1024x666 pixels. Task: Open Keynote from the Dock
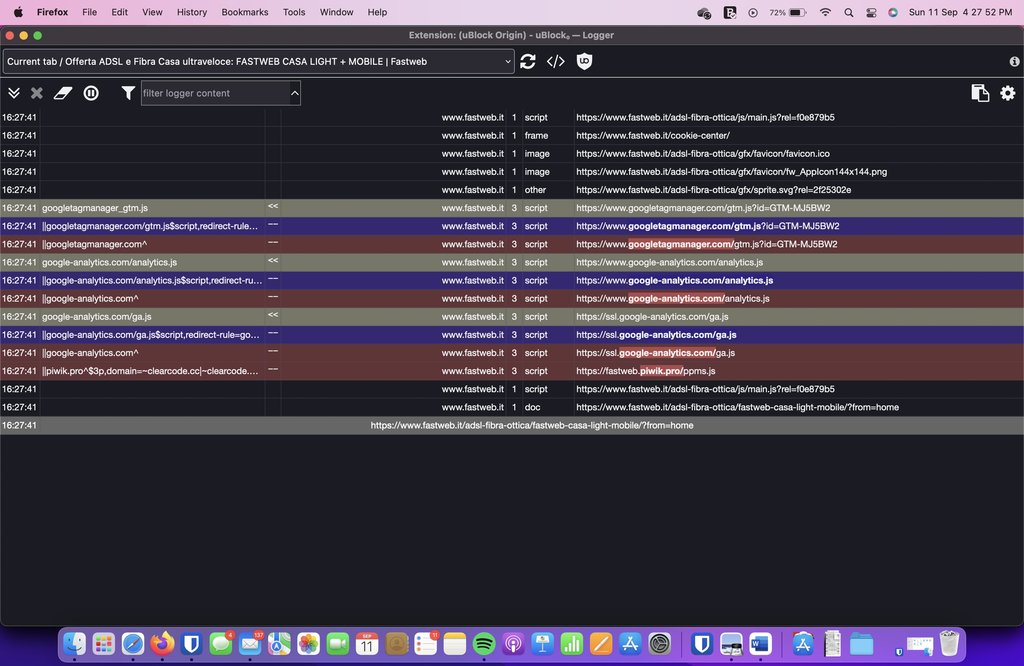pos(542,644)
